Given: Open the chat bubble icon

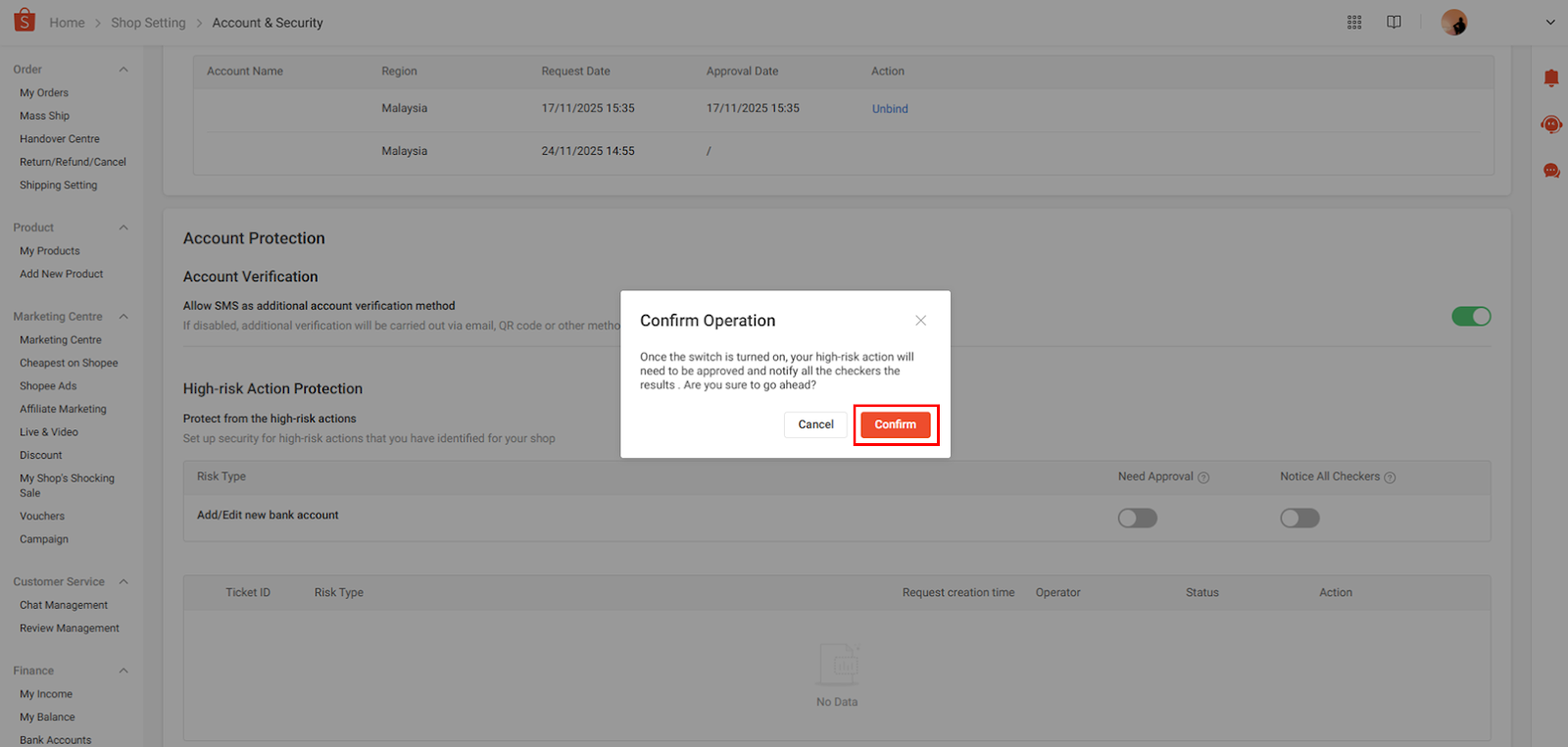Looking at the screenshot, I should coord(1551,171).
